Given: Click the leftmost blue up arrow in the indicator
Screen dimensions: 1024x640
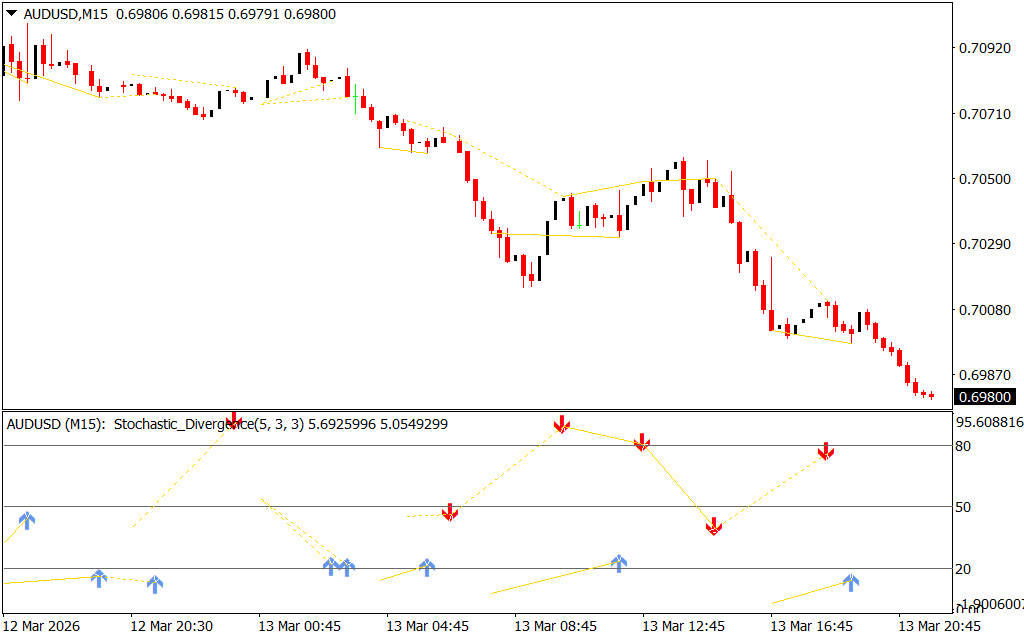Looking at the screenshot, I should pyautogui.click(x=27, y=519).
